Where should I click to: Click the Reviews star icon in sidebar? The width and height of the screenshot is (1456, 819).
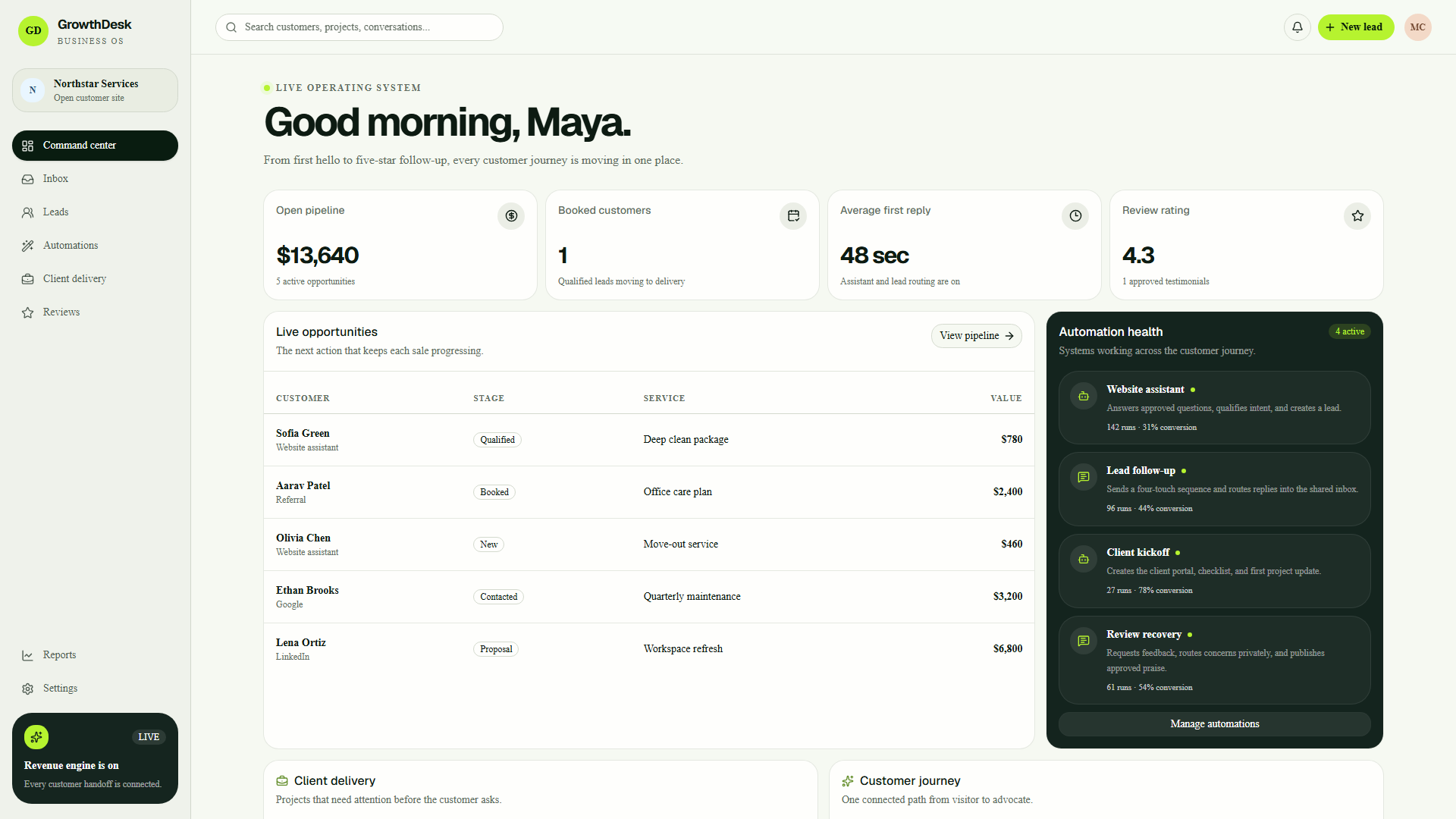28,313
